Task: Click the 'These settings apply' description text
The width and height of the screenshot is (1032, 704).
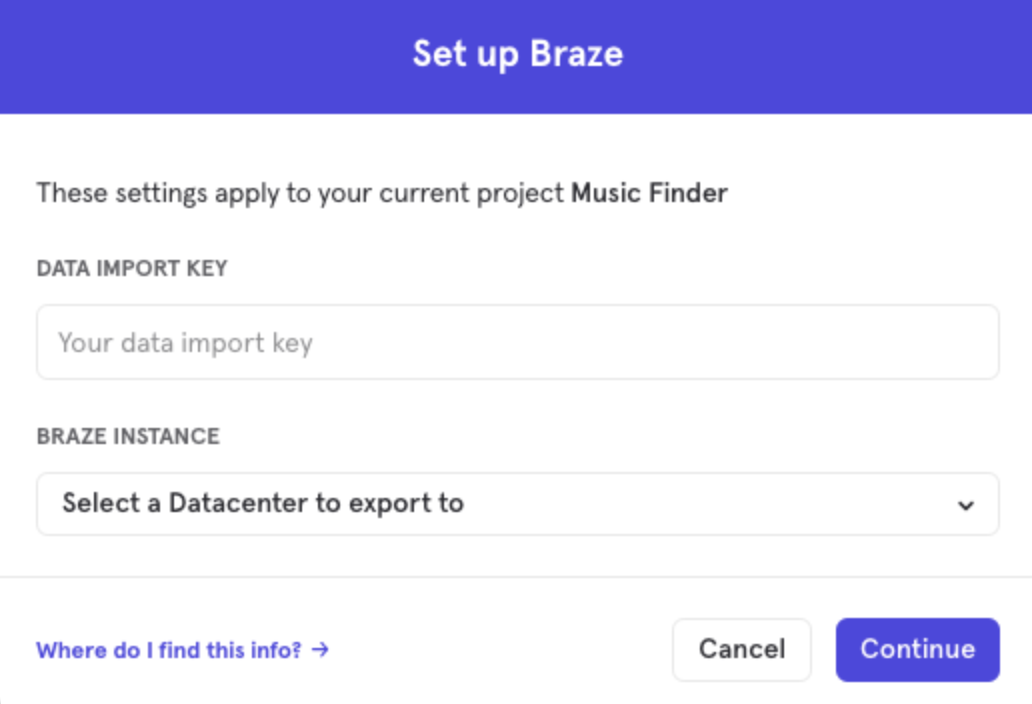Action: coord(300,192)
